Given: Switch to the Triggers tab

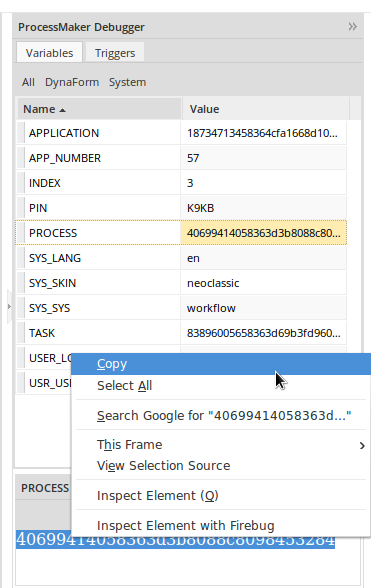Looking at the screenshot, I should click(115, 53).
